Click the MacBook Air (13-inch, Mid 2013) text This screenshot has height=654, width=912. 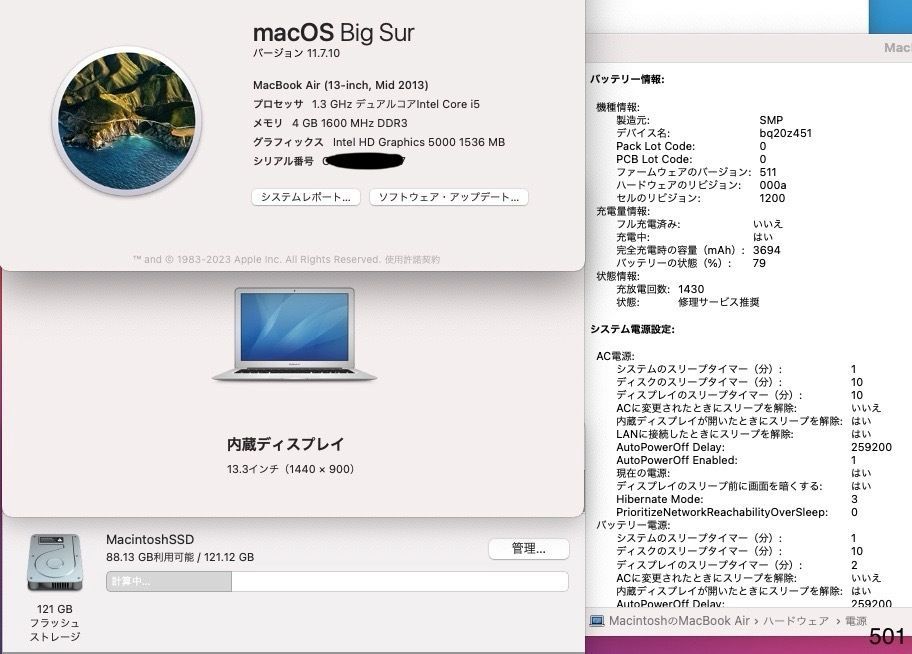click(x=340, y=85)
